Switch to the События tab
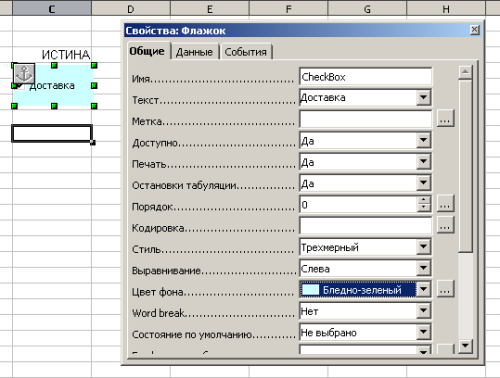500x378 pixels. tap(246, 52)
